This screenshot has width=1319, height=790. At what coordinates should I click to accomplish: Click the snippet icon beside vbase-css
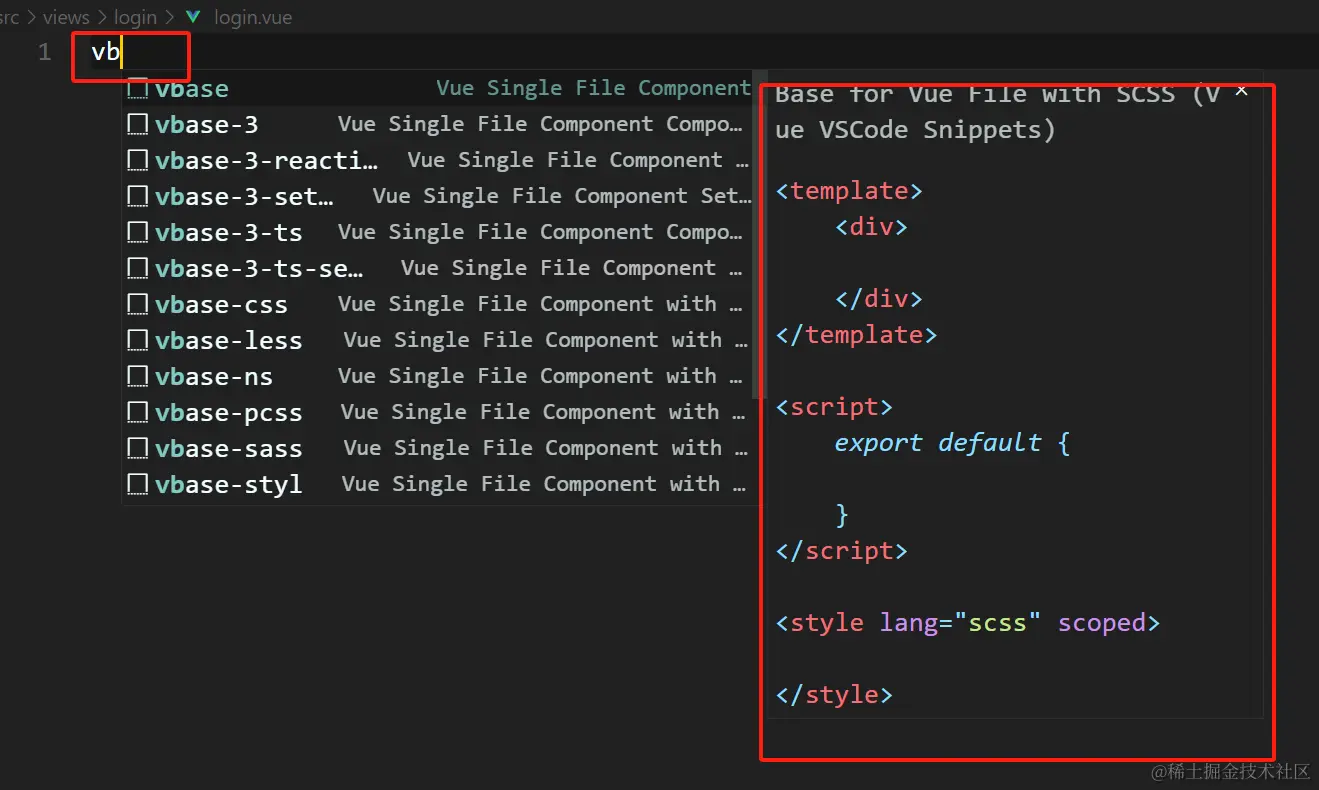(138, 304)
